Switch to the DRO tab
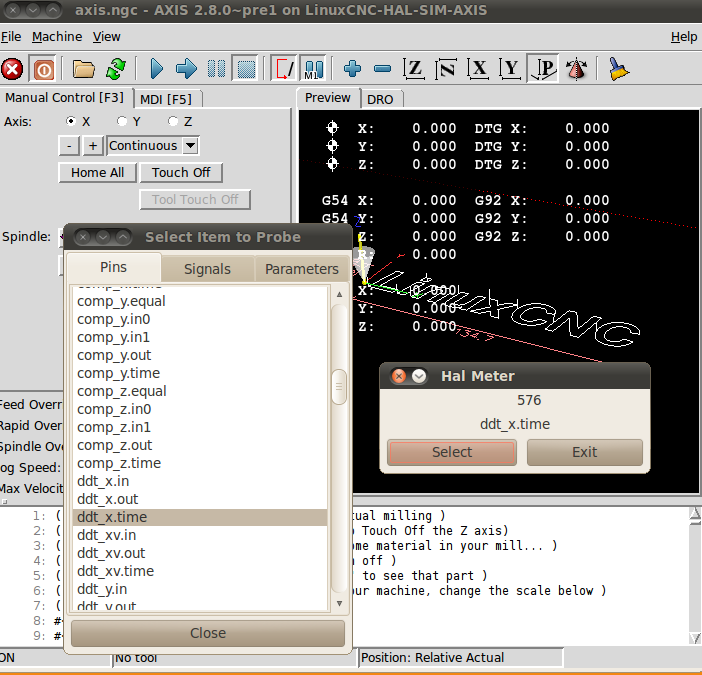 (x=380, y=99)
